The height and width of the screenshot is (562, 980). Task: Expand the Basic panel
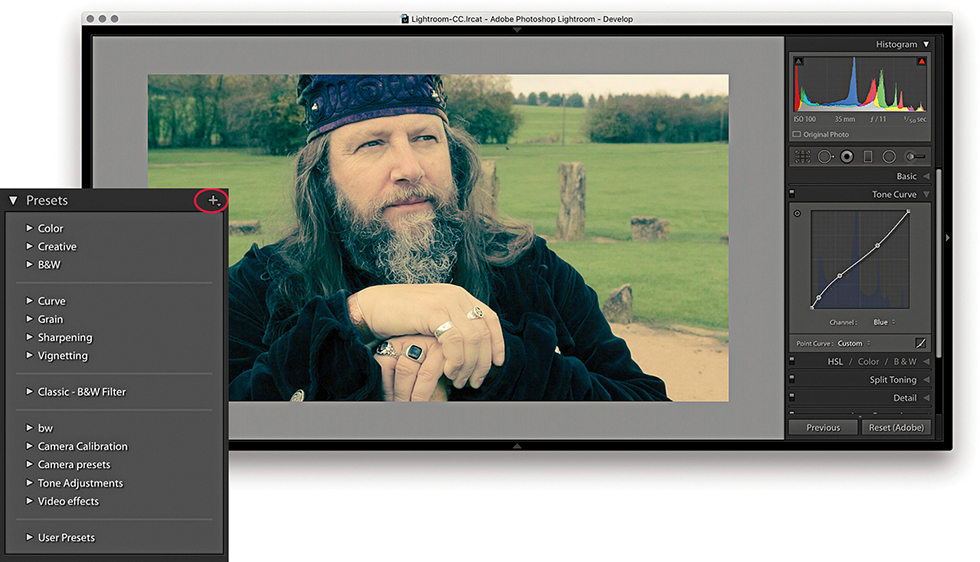[x=926, y=176]
